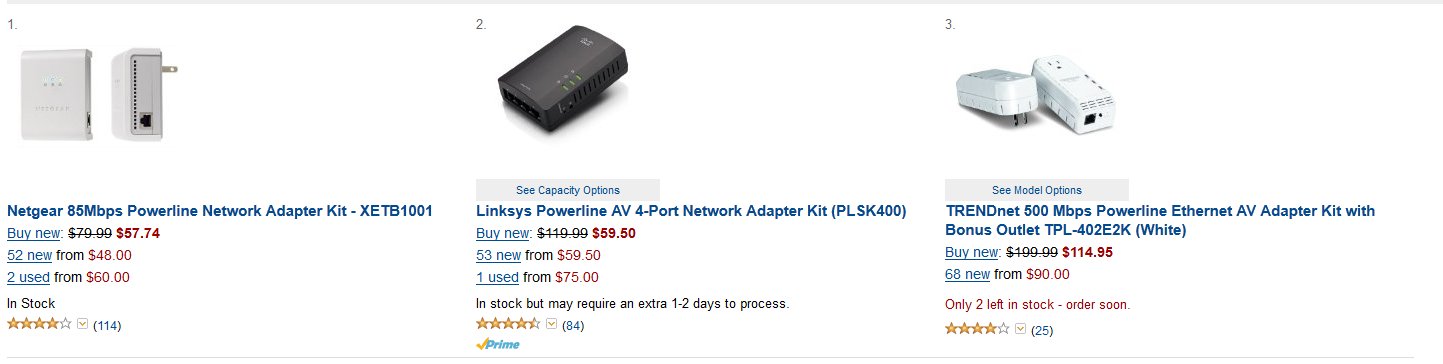Click Netgear star rating icon
1443x364 pixels.
click(x=40, y=324)
